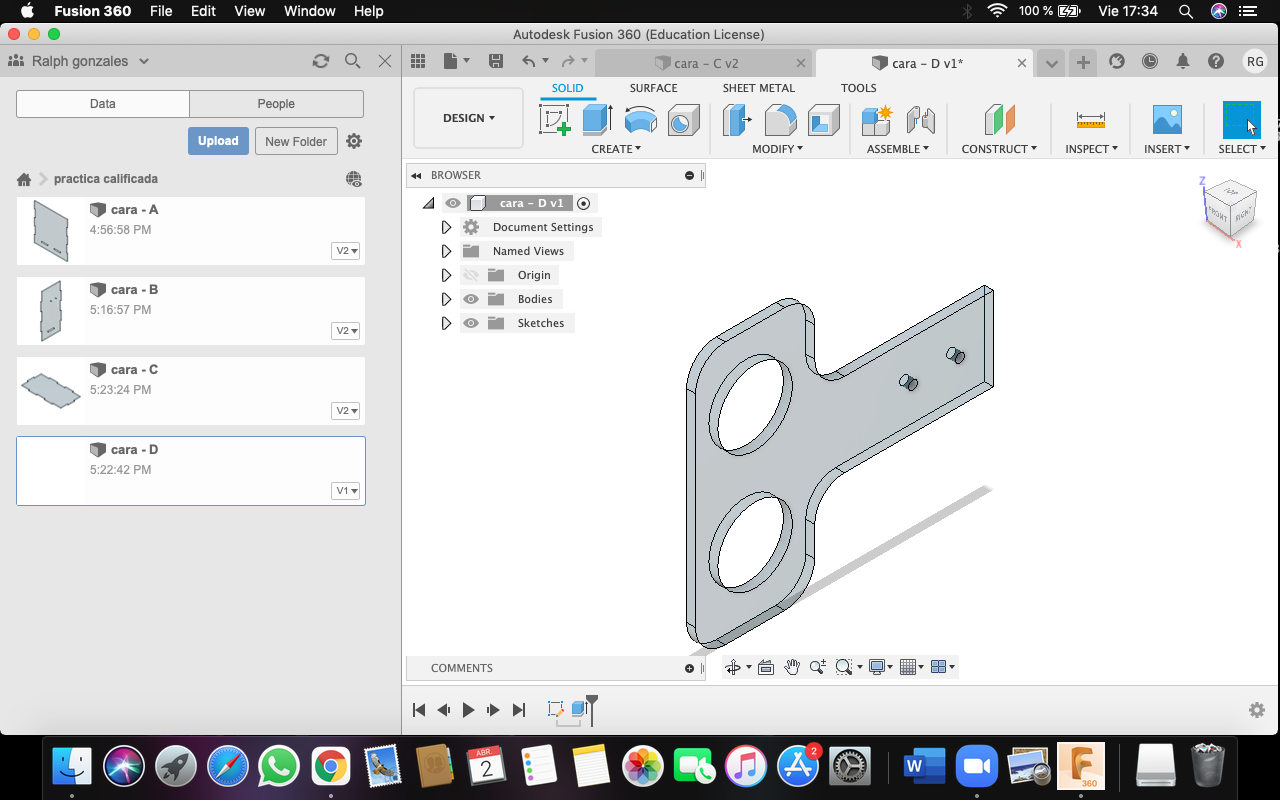Open cara - A version V2 dropdown

346,251
